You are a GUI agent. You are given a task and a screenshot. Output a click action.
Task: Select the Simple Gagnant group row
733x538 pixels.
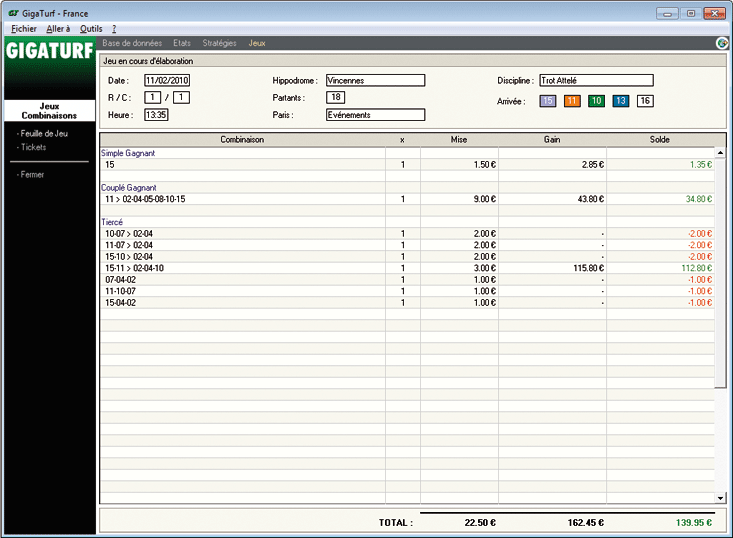pos(407,153)
